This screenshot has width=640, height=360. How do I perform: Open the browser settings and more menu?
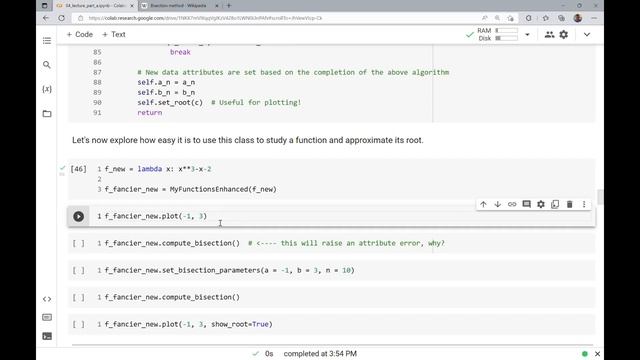[594, 18]
